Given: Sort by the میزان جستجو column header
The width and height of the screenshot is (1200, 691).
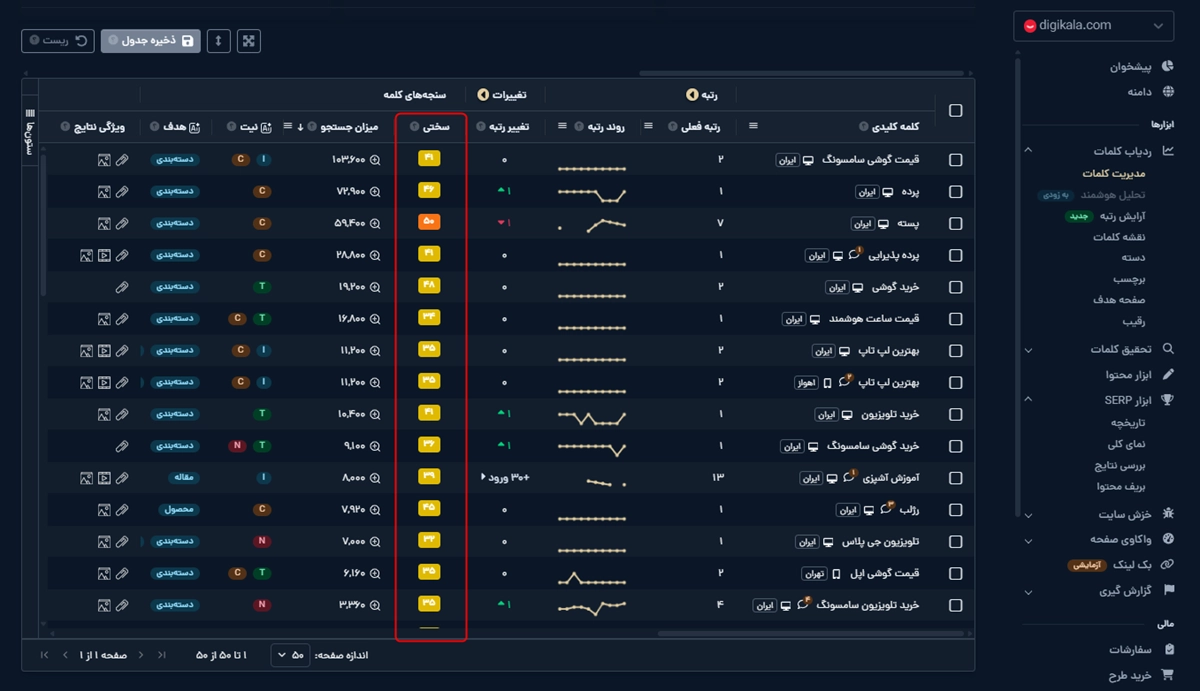Looking at the screenshot, I should tap(349, 127).
